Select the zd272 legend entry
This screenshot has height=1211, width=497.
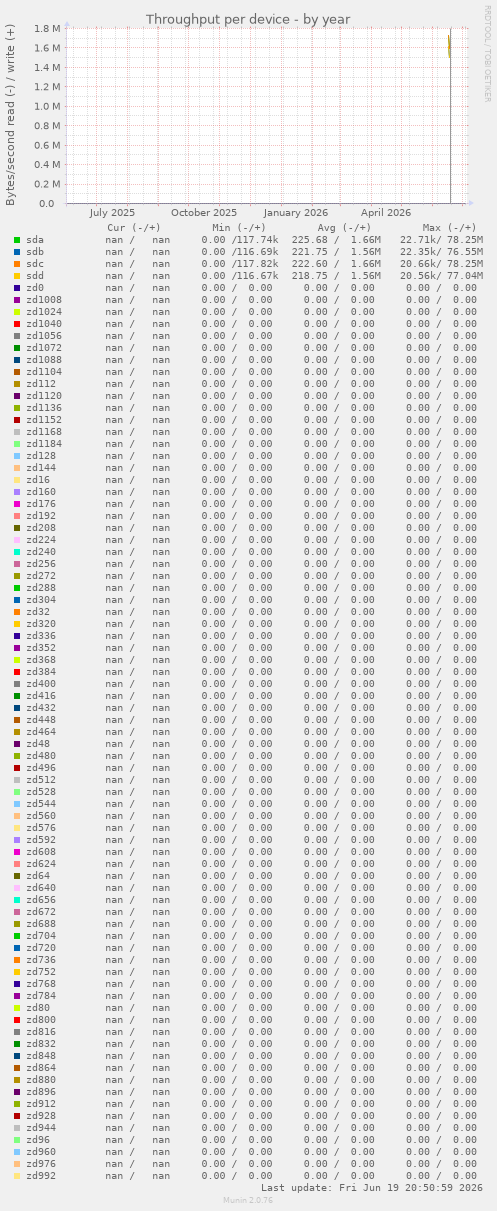41,576
